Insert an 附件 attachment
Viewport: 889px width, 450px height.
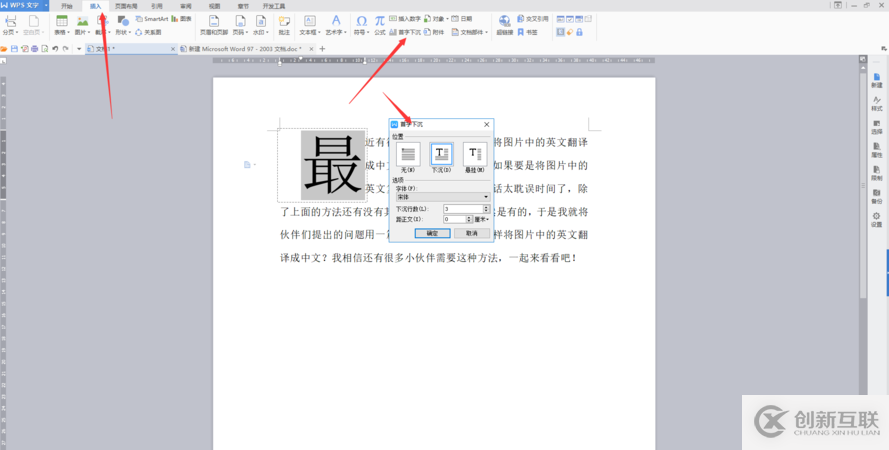click(434, 32)
